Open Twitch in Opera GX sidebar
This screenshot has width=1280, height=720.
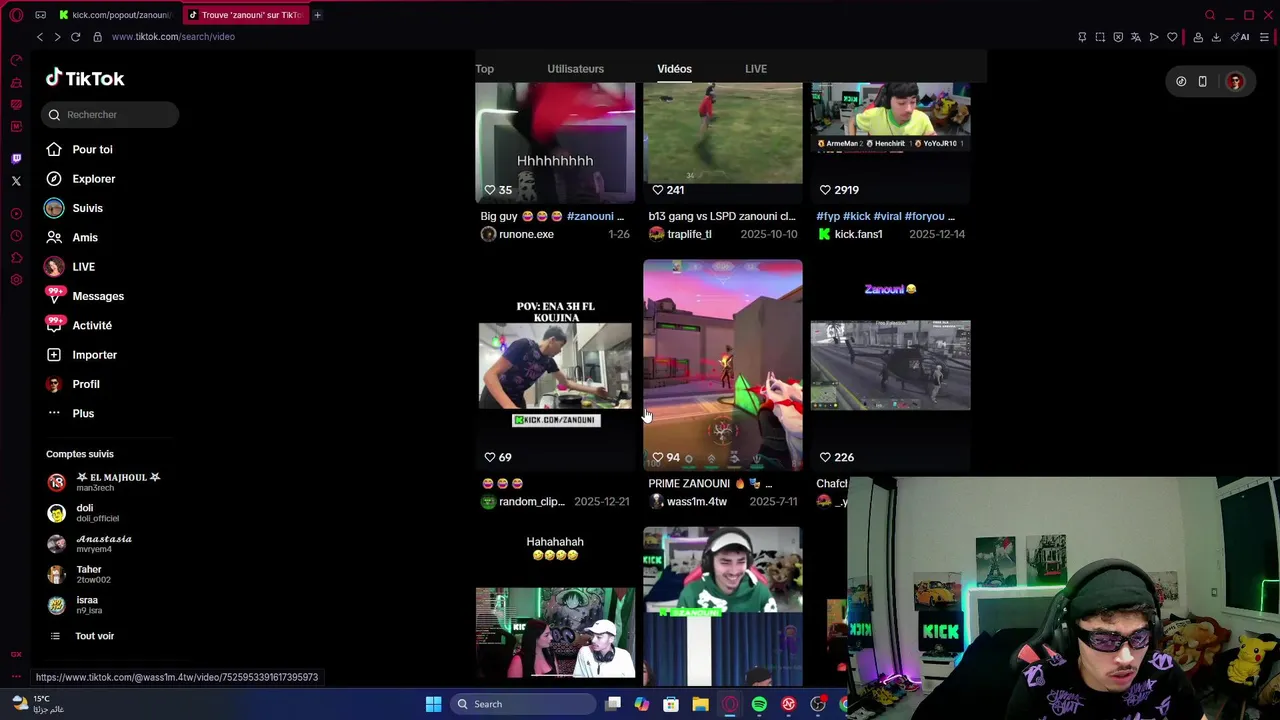pos(16,159)
